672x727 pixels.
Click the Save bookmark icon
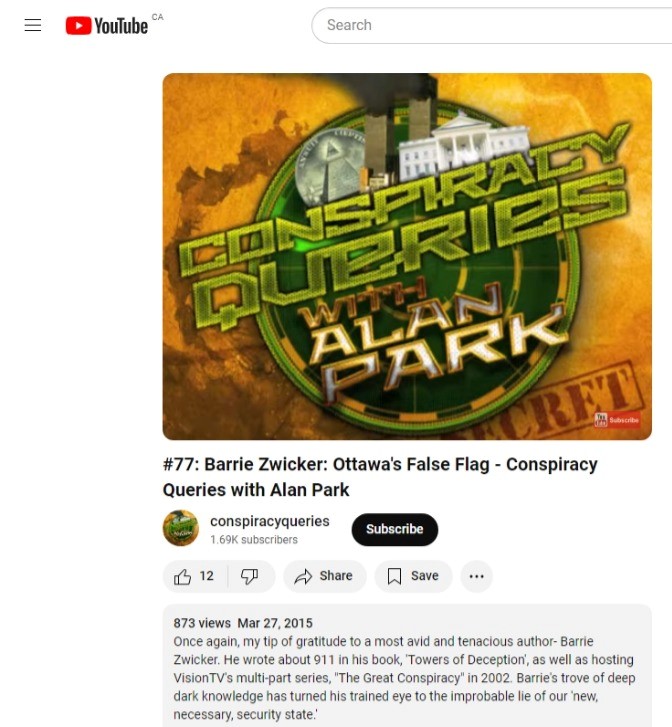[x=394, y=576]
